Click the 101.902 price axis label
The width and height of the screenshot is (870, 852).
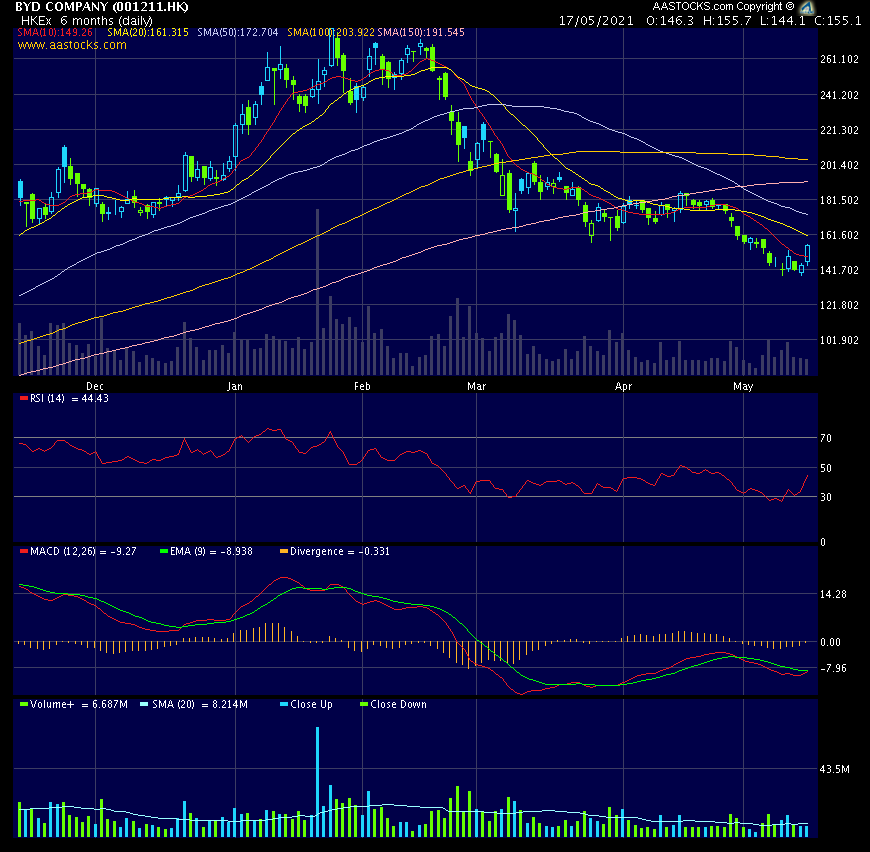click(x=839, y=340)
